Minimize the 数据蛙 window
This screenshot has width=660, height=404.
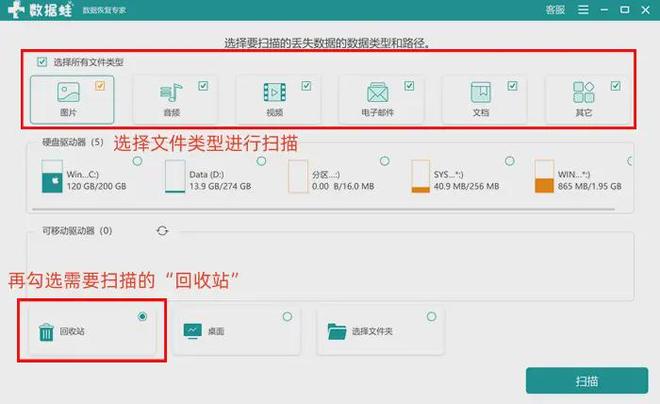[x=604, y=9]
